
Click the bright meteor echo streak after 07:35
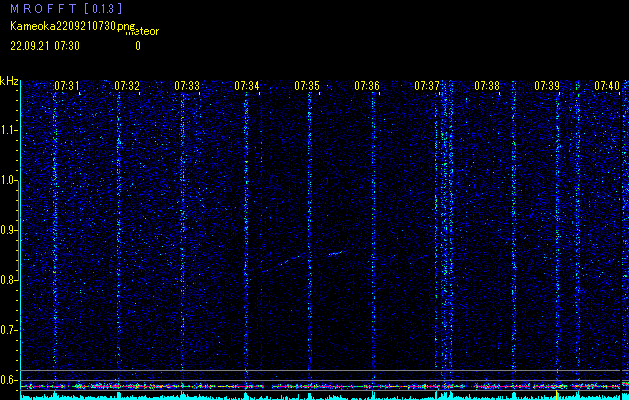(x=336, y=253)
